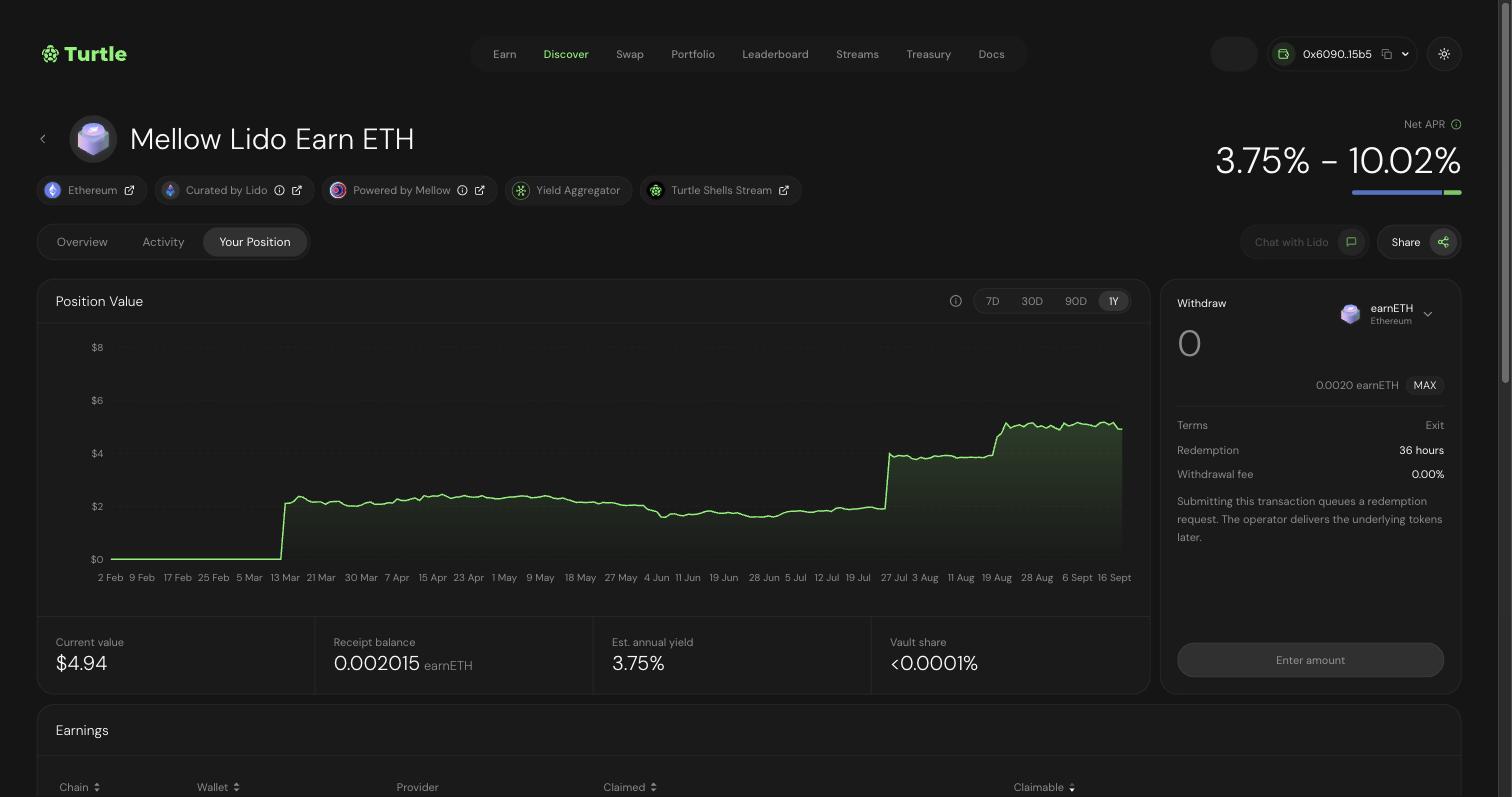Set the chart range to 7D
Screen dimensions: 1512x797
(992, 301)
